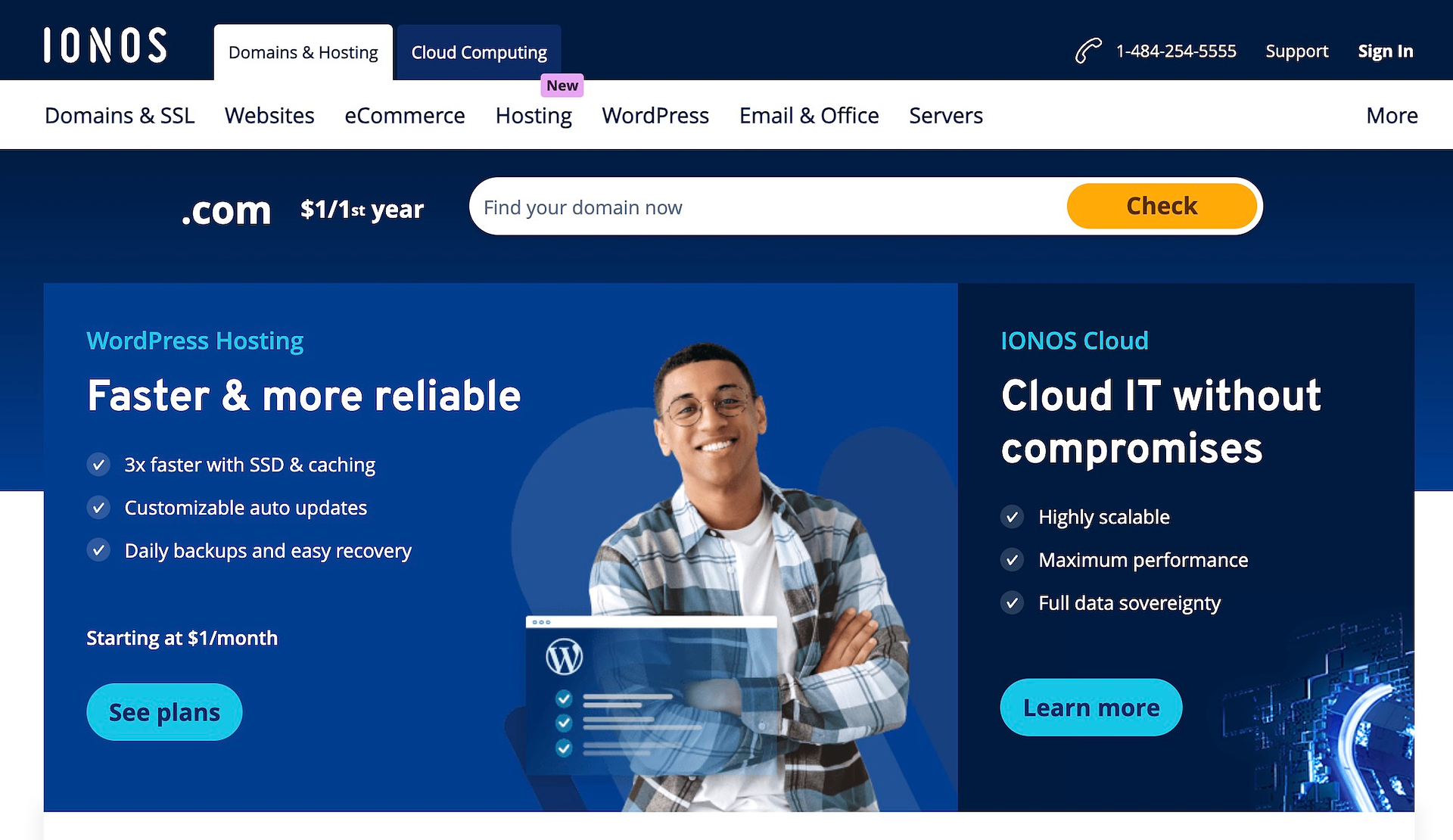
Task: Click the phone icon near support number
Action: 1086,51
